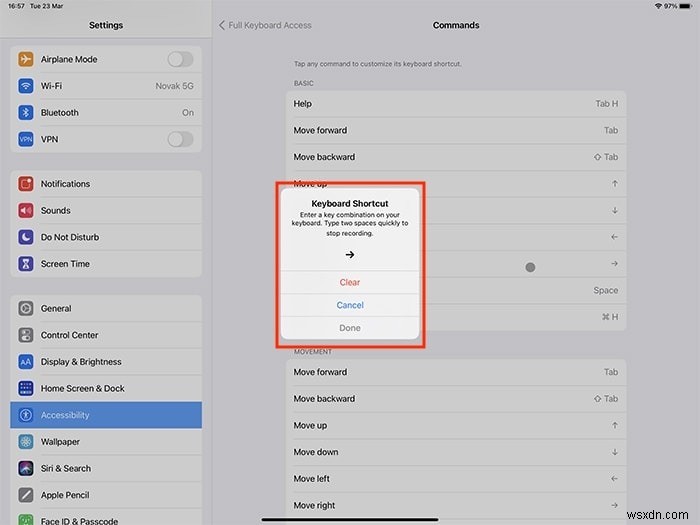Screen dimensions: 700x525
Task: Tap the Bluetooth icon
Action: tap(25, 112)
